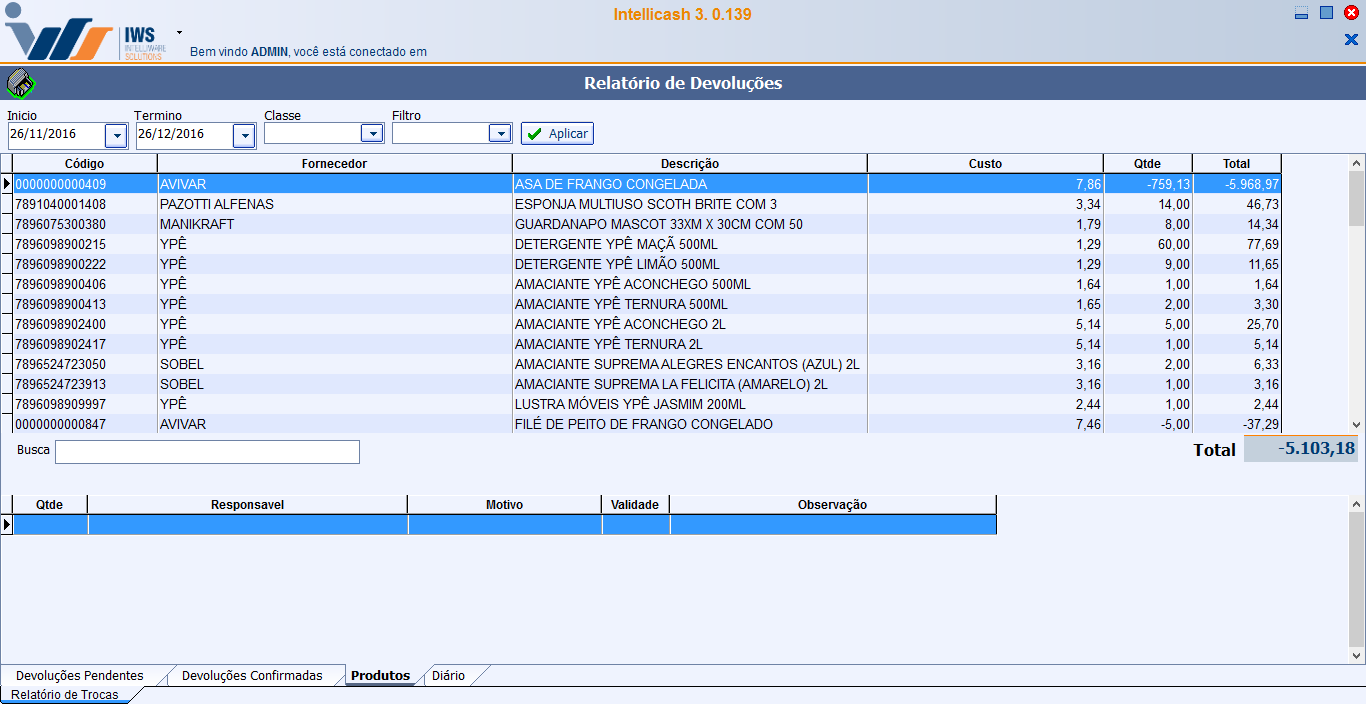This screenshot has height=704, width=1366.
Task: Select DETERGENTE YPÊ MAÇÃ 500ML row
Action: coord(646,244)
